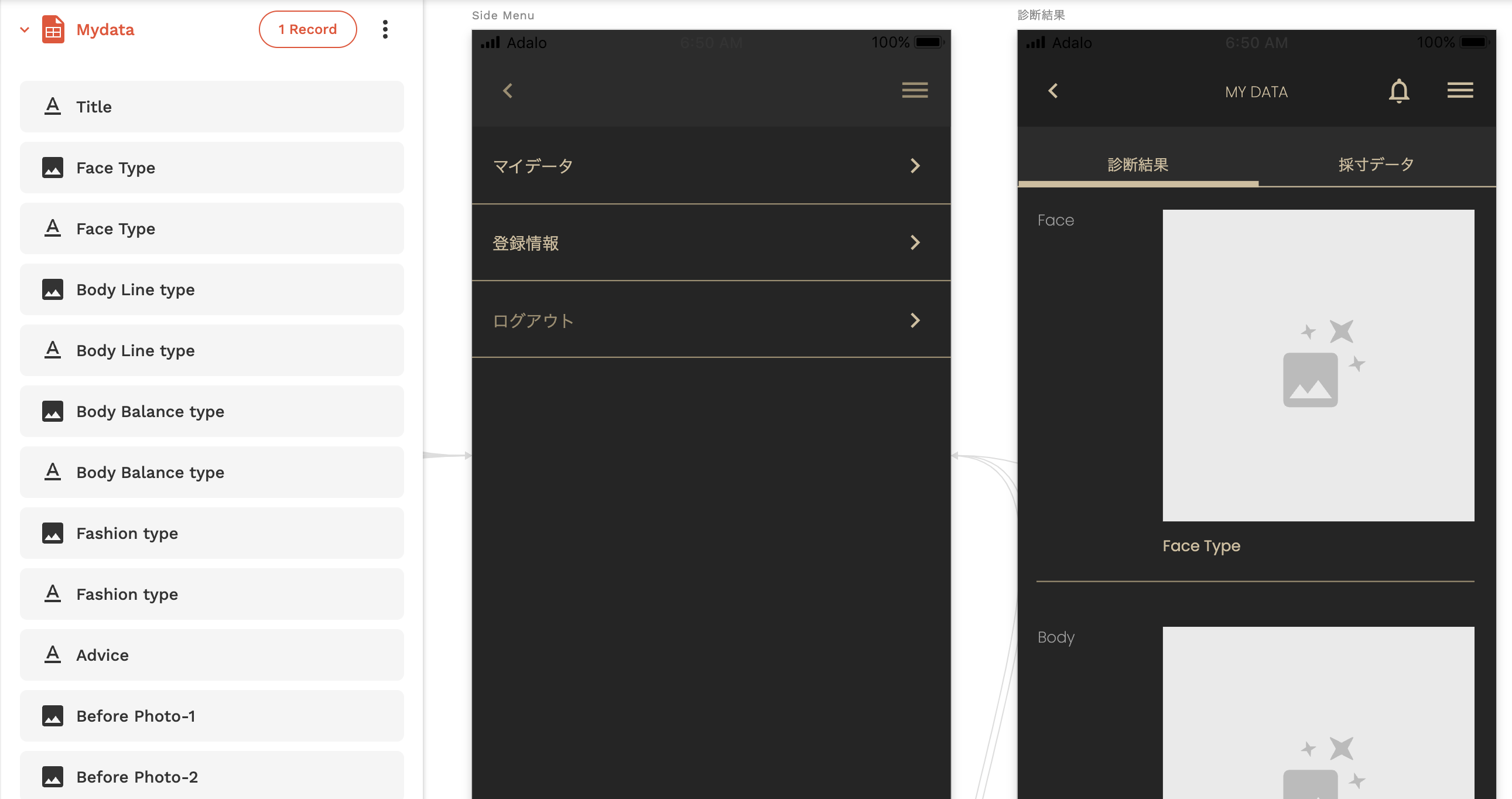Viewport: 1512px width, 799px height.
Task: Click the Mydata collection table icon
Action: [x=53, y=29]
